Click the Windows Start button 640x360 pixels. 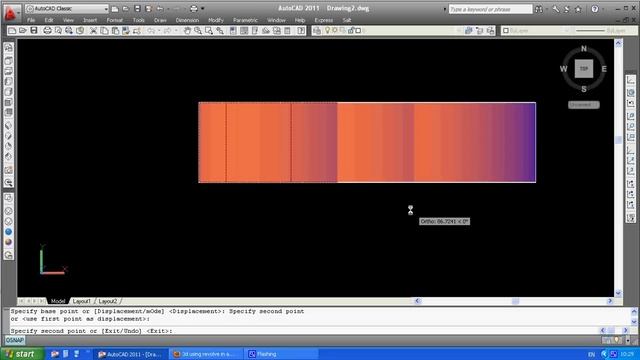click(x=22, y=354)
